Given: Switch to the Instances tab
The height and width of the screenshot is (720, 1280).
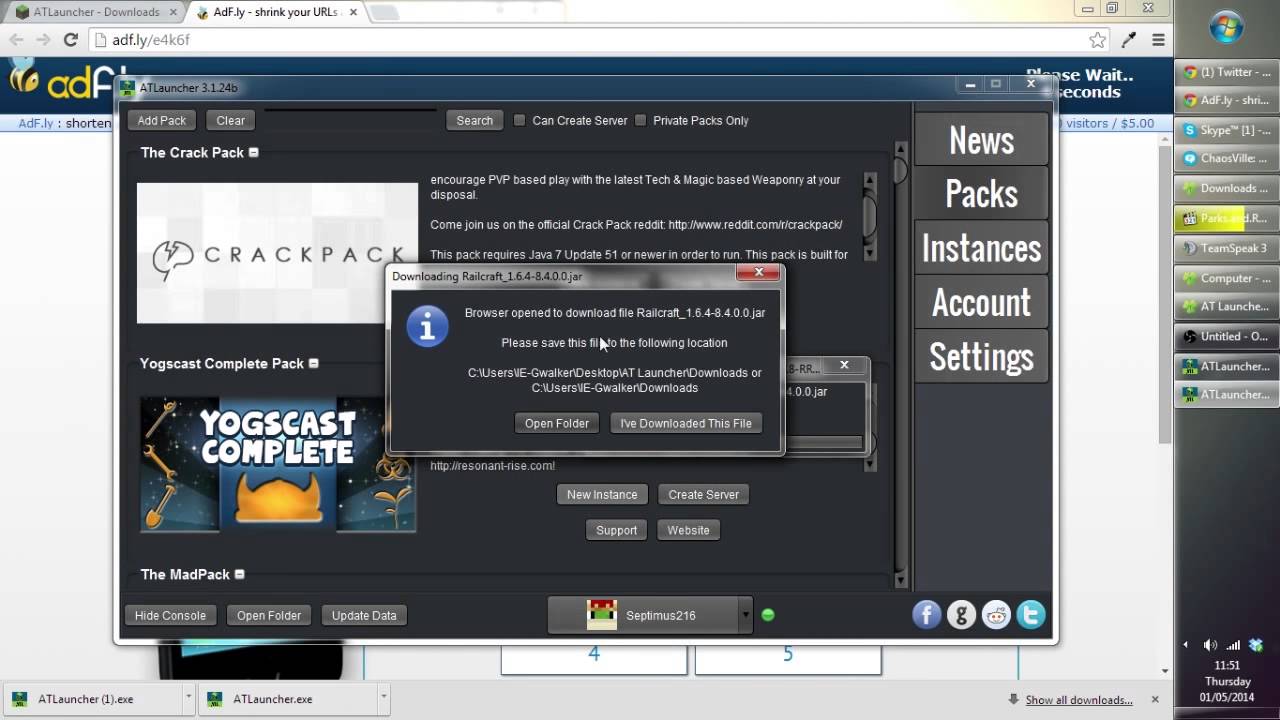Looking at the screenshot, I should click(981, 248).
